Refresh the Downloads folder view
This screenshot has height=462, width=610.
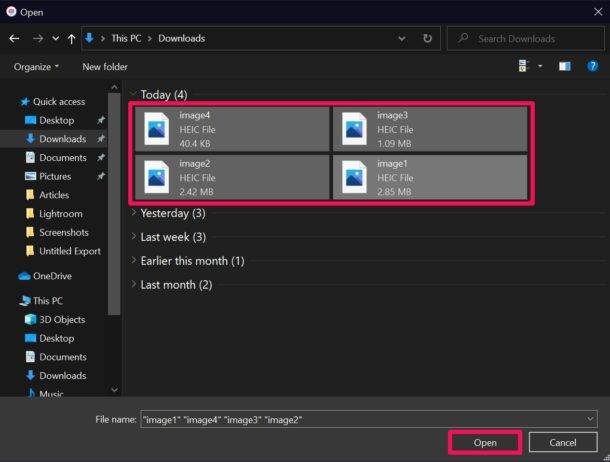pos(428,39)
